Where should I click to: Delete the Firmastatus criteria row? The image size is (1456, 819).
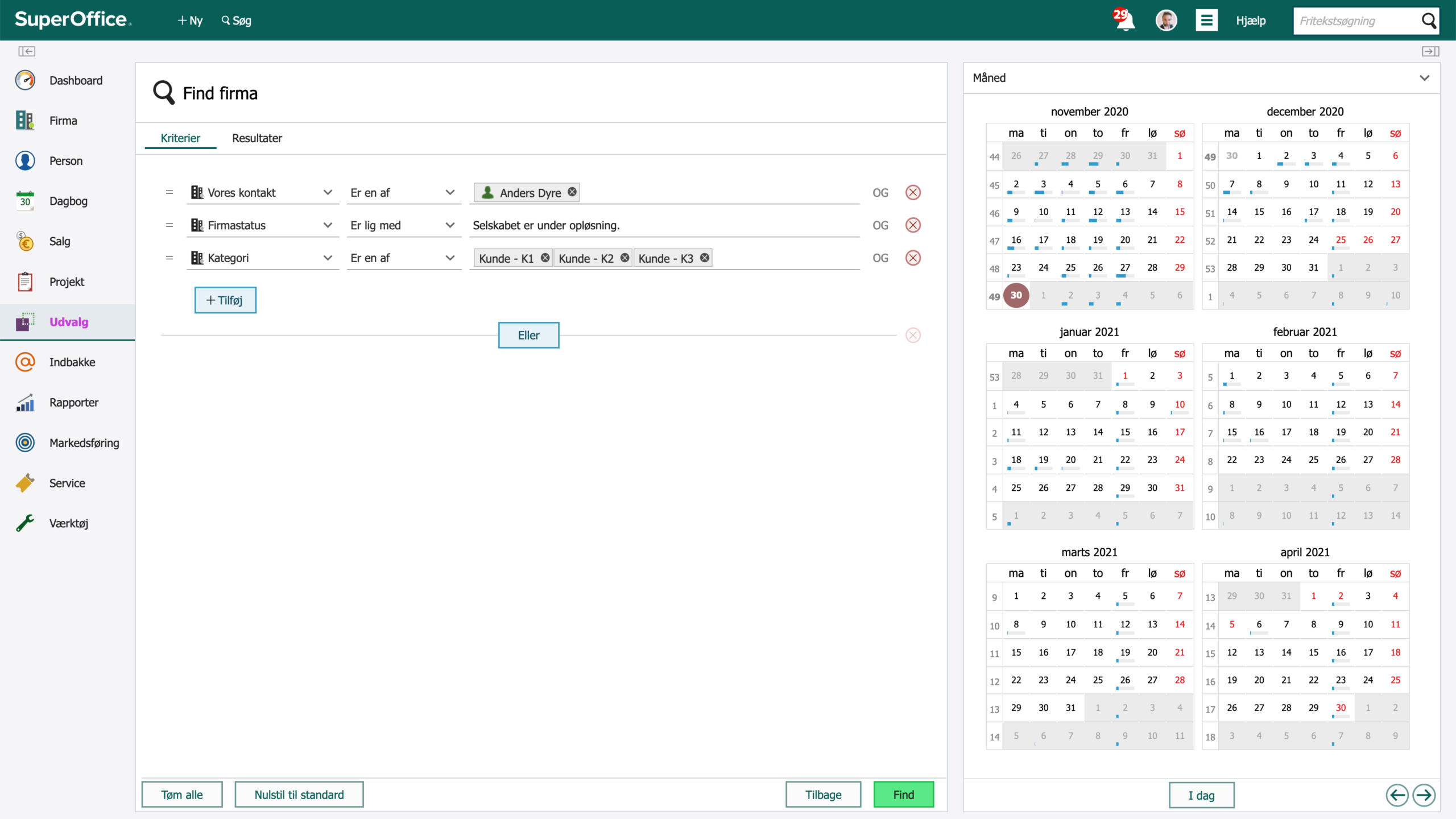(913, 225)
